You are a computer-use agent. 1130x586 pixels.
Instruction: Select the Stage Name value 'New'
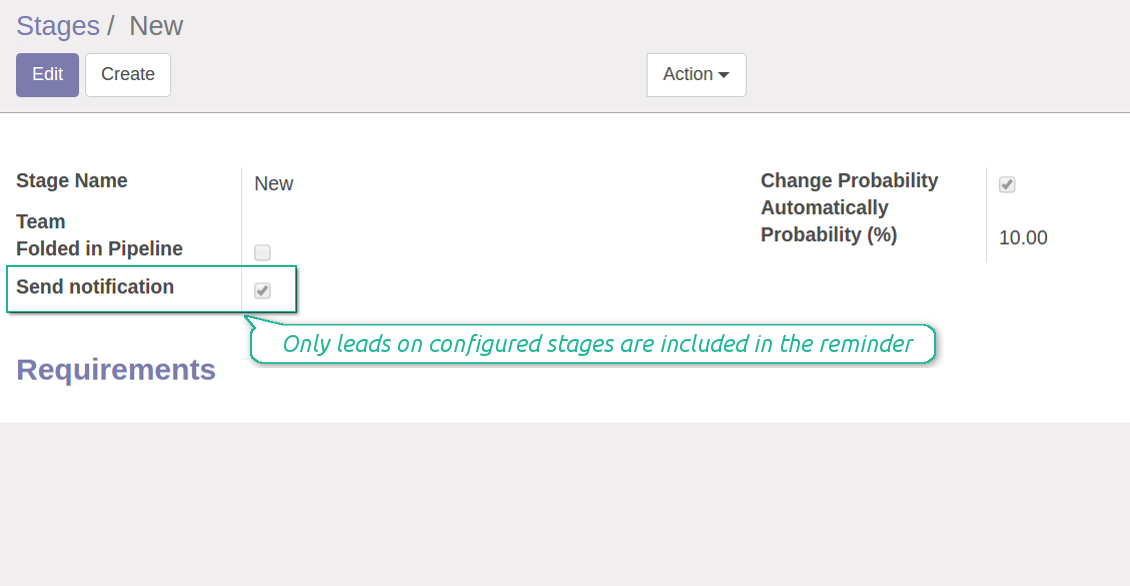(x=274, y=184)
